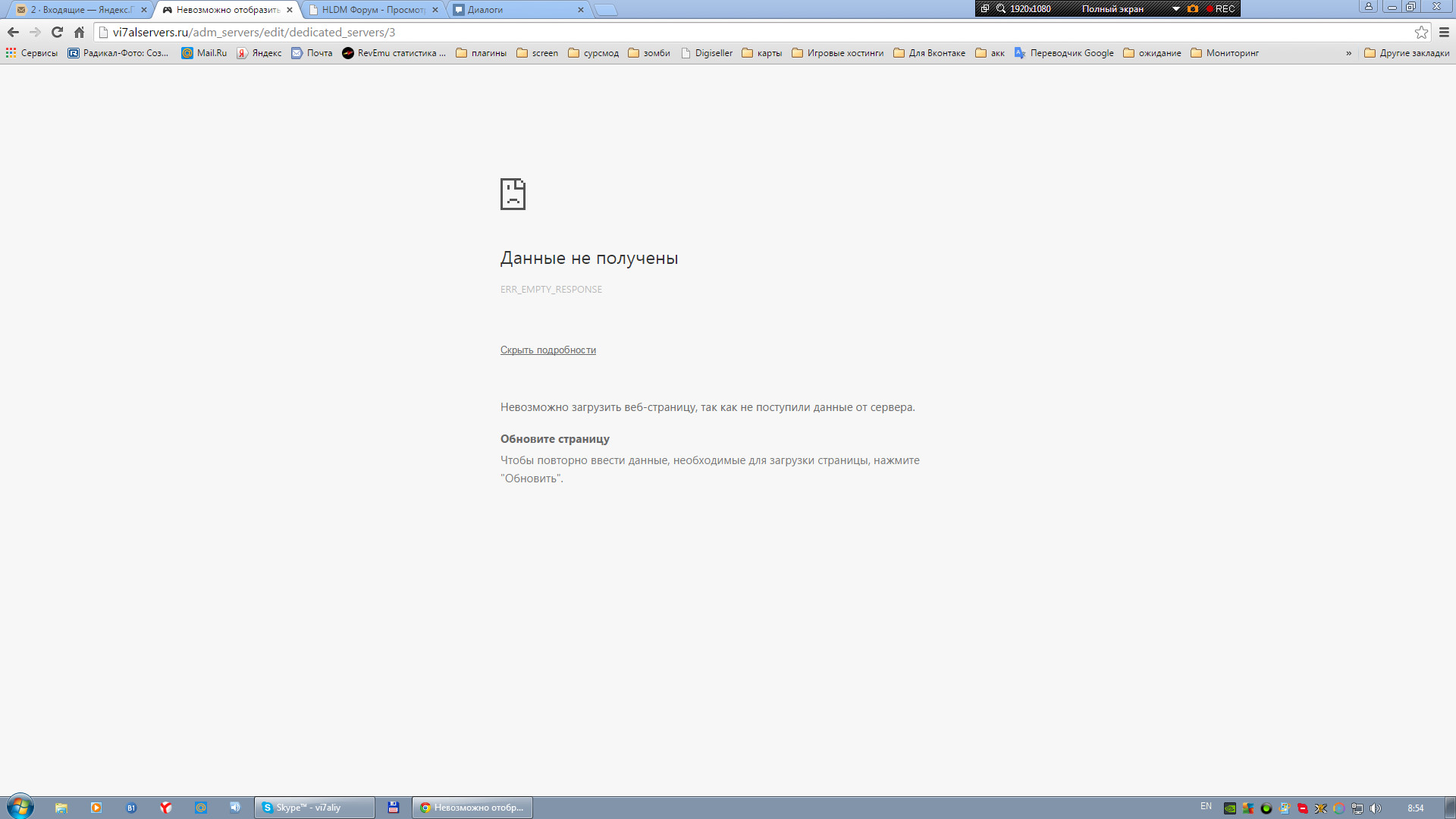Start recording with REC button
This screenshot has height=819, width=1456.
point(1221,9)
